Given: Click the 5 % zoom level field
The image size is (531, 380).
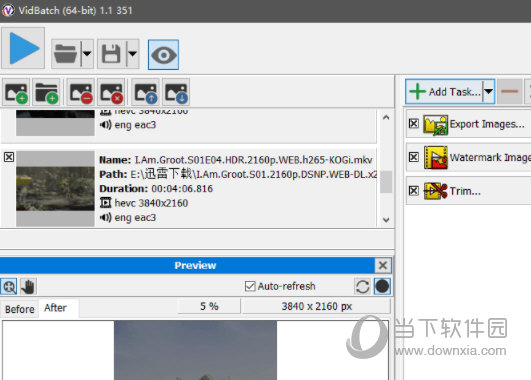Looking at the screenshot, I should 209,306.
